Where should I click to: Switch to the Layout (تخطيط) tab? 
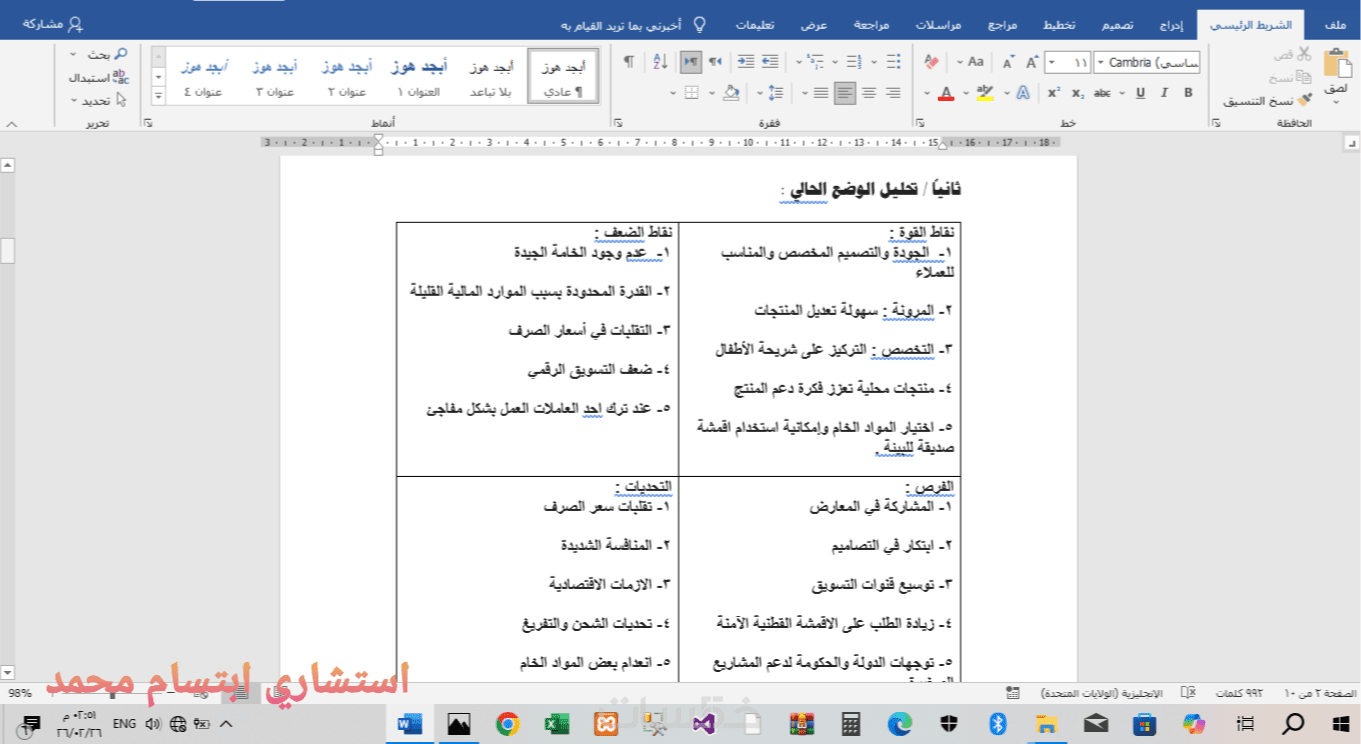point(1059,25)
